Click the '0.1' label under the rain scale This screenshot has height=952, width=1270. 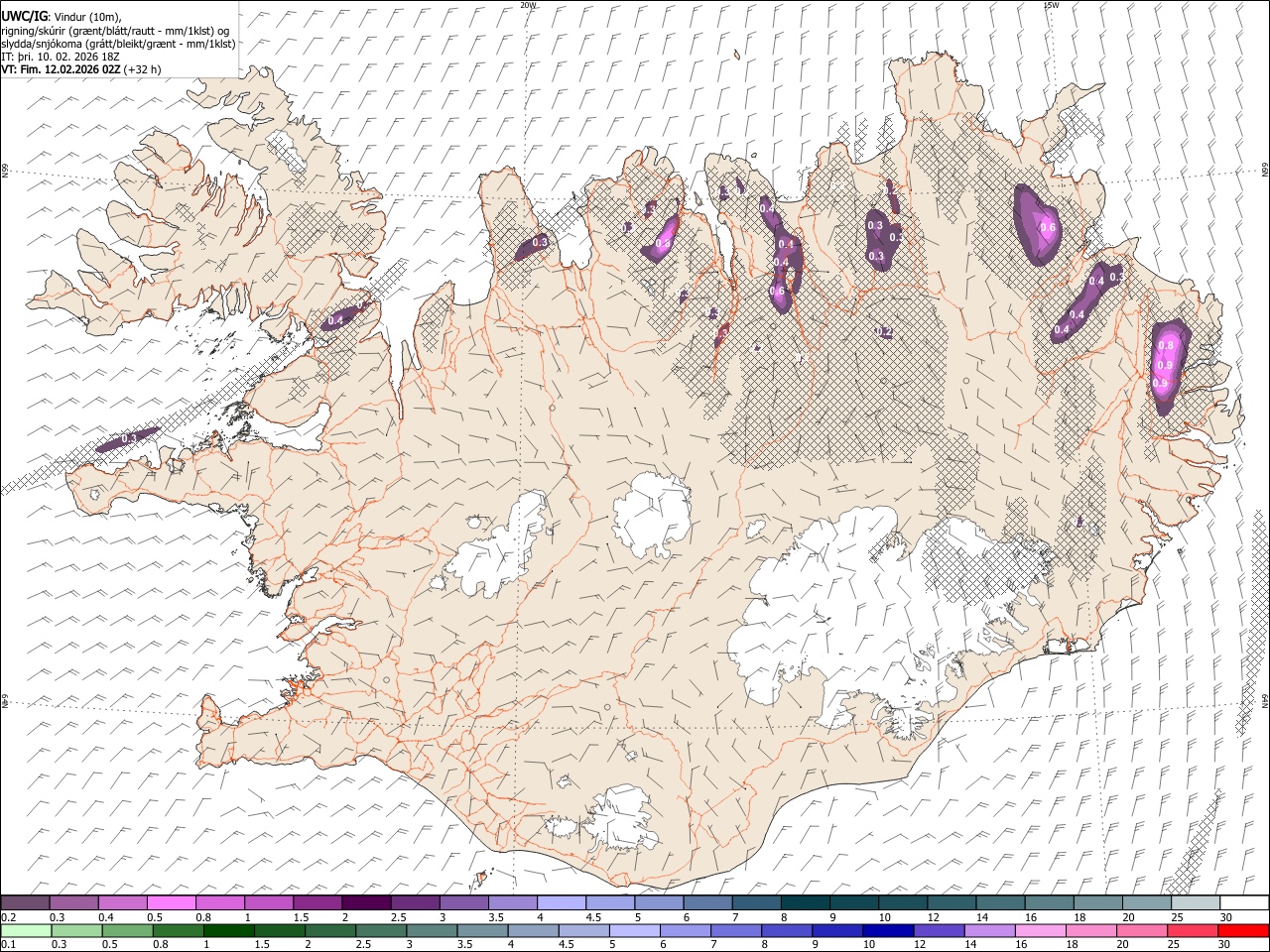[8, 944]
